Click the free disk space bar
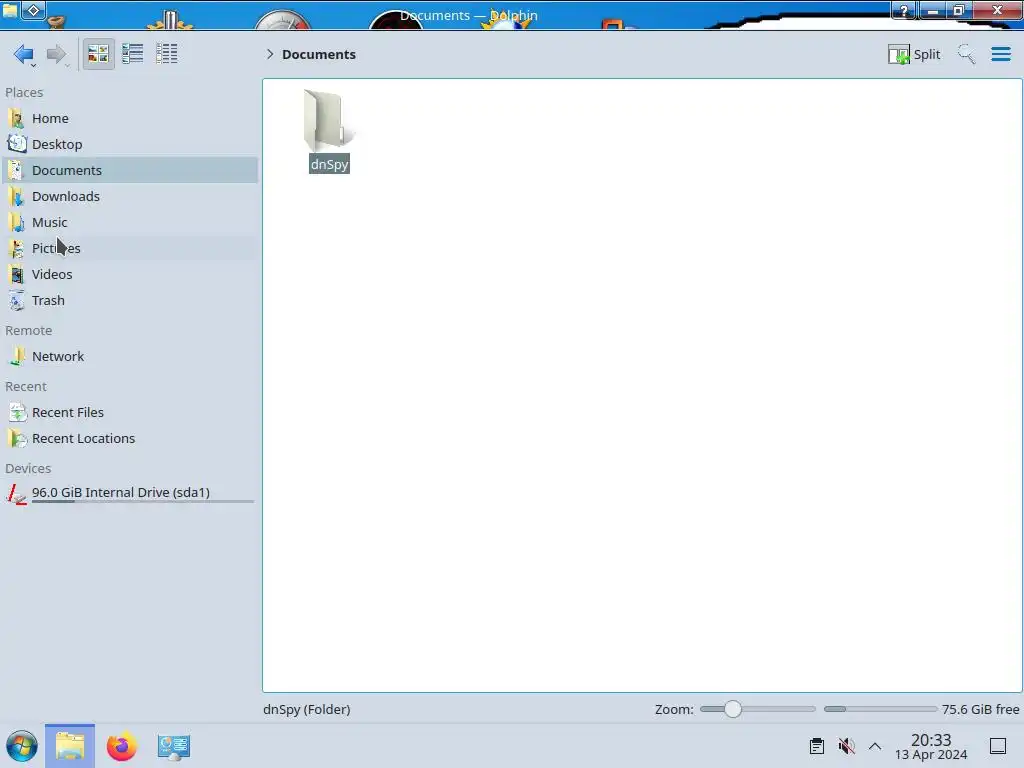 880,709
